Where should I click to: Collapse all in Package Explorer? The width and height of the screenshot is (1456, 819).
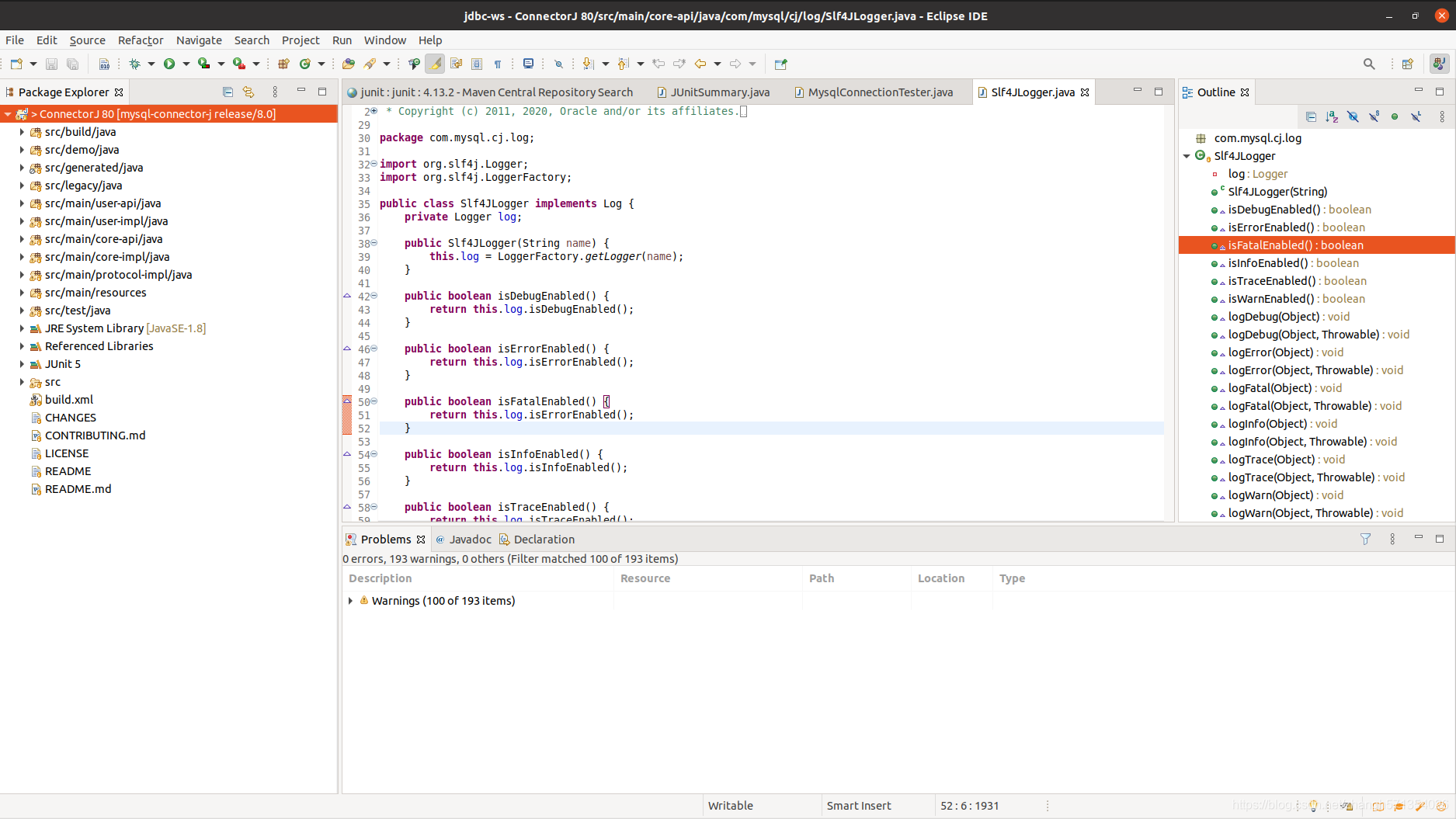point(228,92)
